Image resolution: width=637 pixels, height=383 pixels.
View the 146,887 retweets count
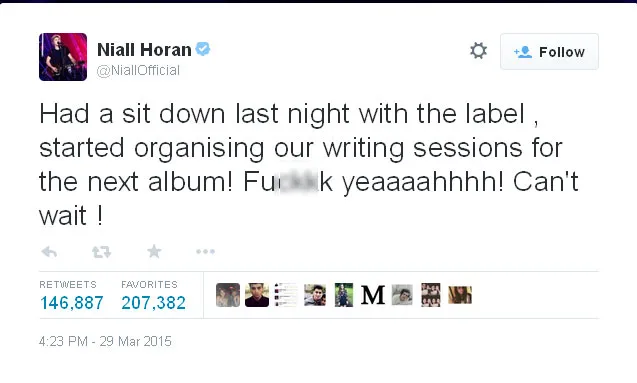(x=72, y=303)
